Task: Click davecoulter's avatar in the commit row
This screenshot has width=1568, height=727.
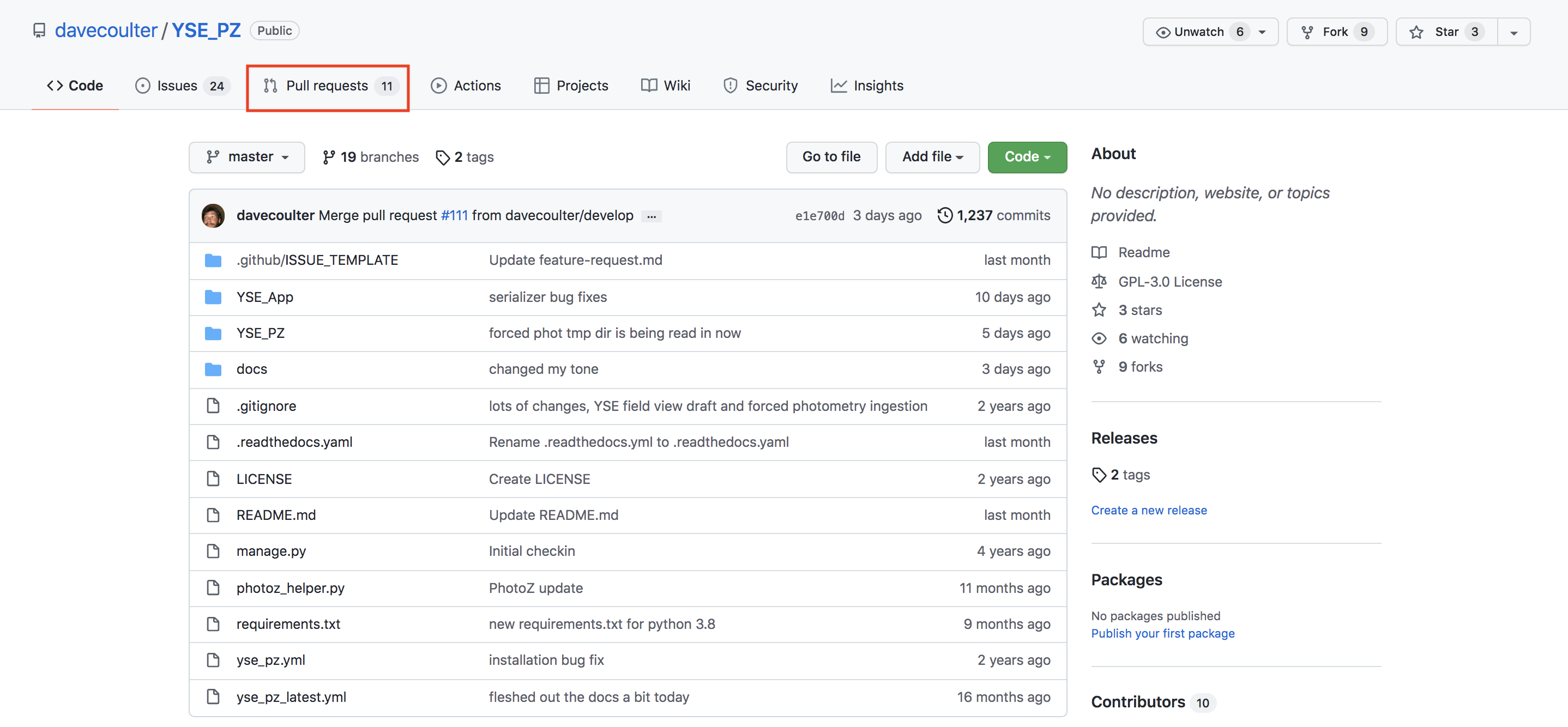Action: [213, 215]
